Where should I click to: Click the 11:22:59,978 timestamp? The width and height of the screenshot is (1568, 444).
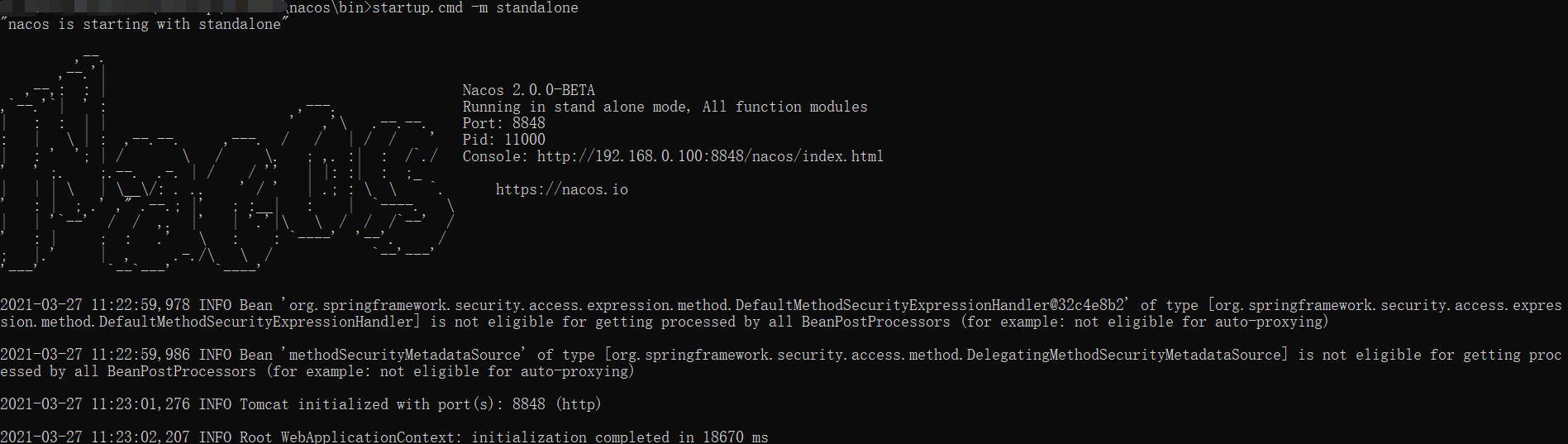click(x=141, y=305)
